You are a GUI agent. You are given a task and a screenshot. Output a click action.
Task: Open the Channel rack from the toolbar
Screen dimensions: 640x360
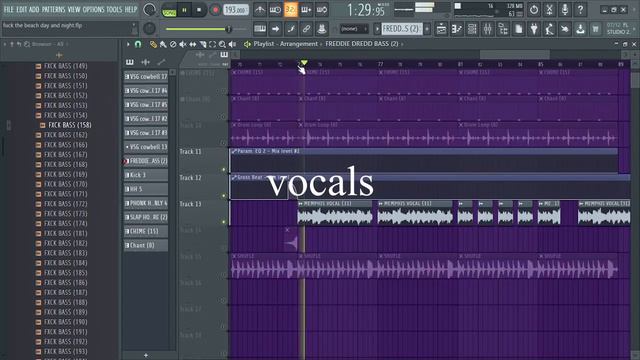pos(472,29)
